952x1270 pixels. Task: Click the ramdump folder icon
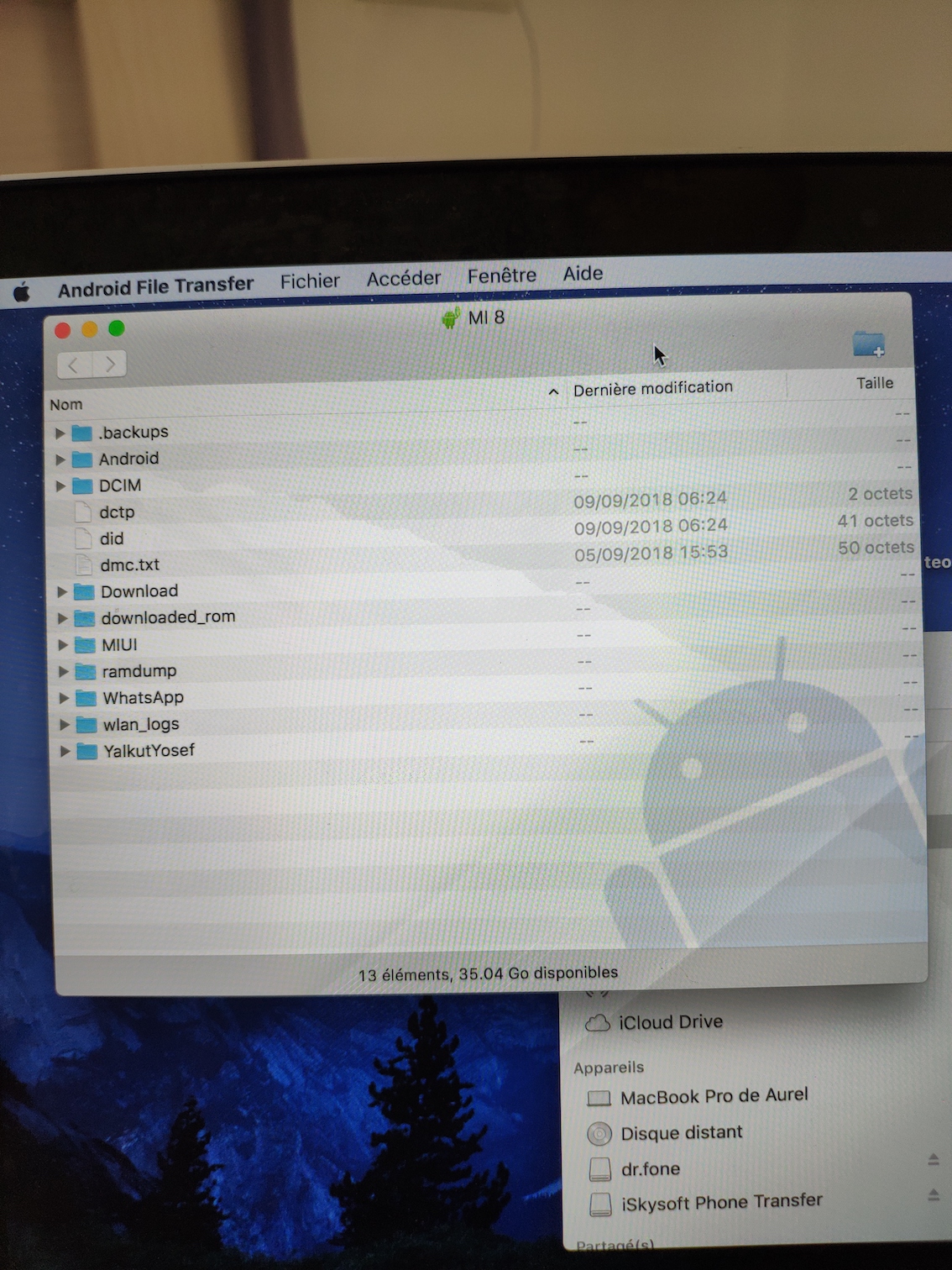tap(86, 671)
